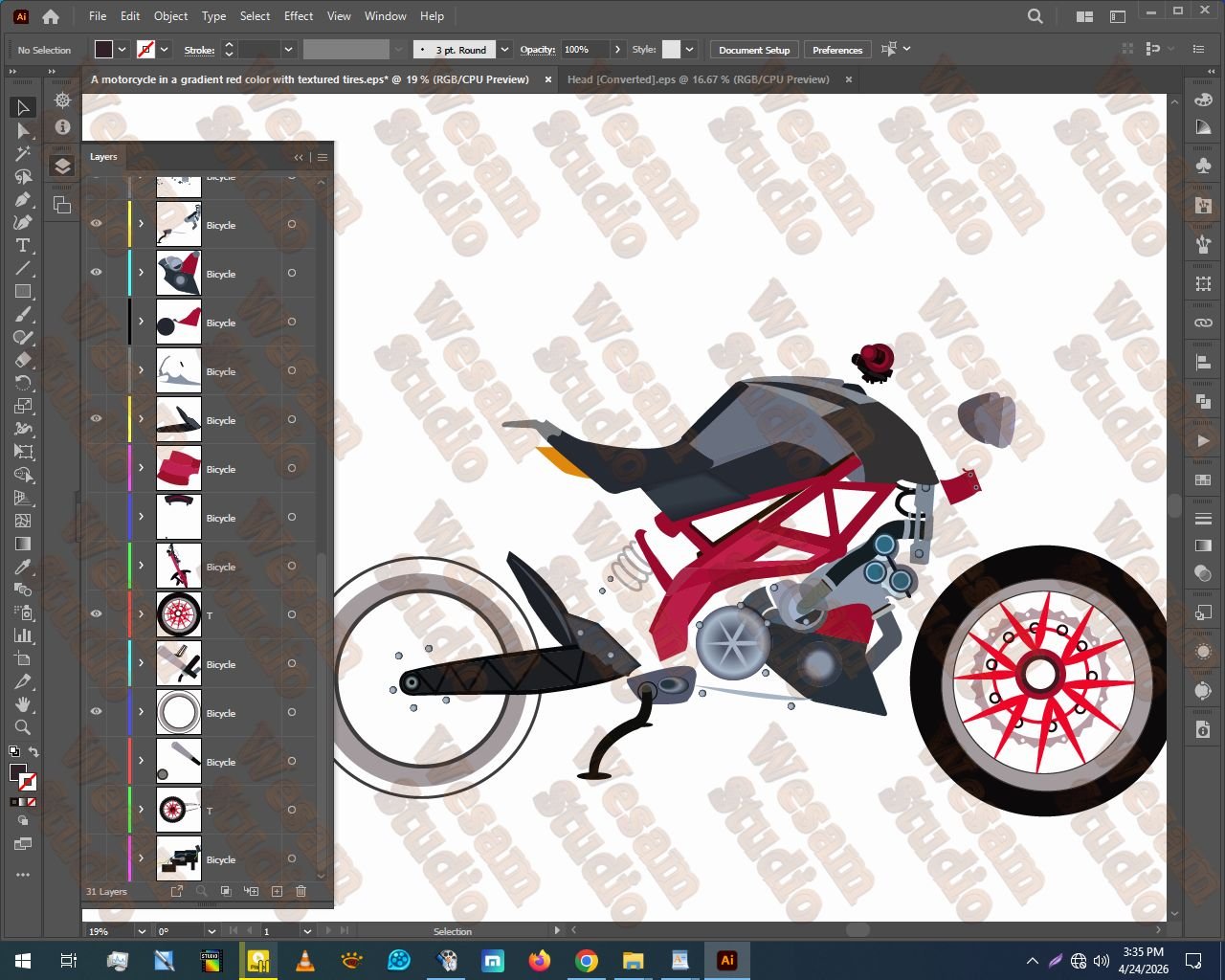Image resolution: width=1225 pixels, height=980 pixels.
Task: Open Arrange Documents icon in top bar
Action: click(x=1084, y=16)
